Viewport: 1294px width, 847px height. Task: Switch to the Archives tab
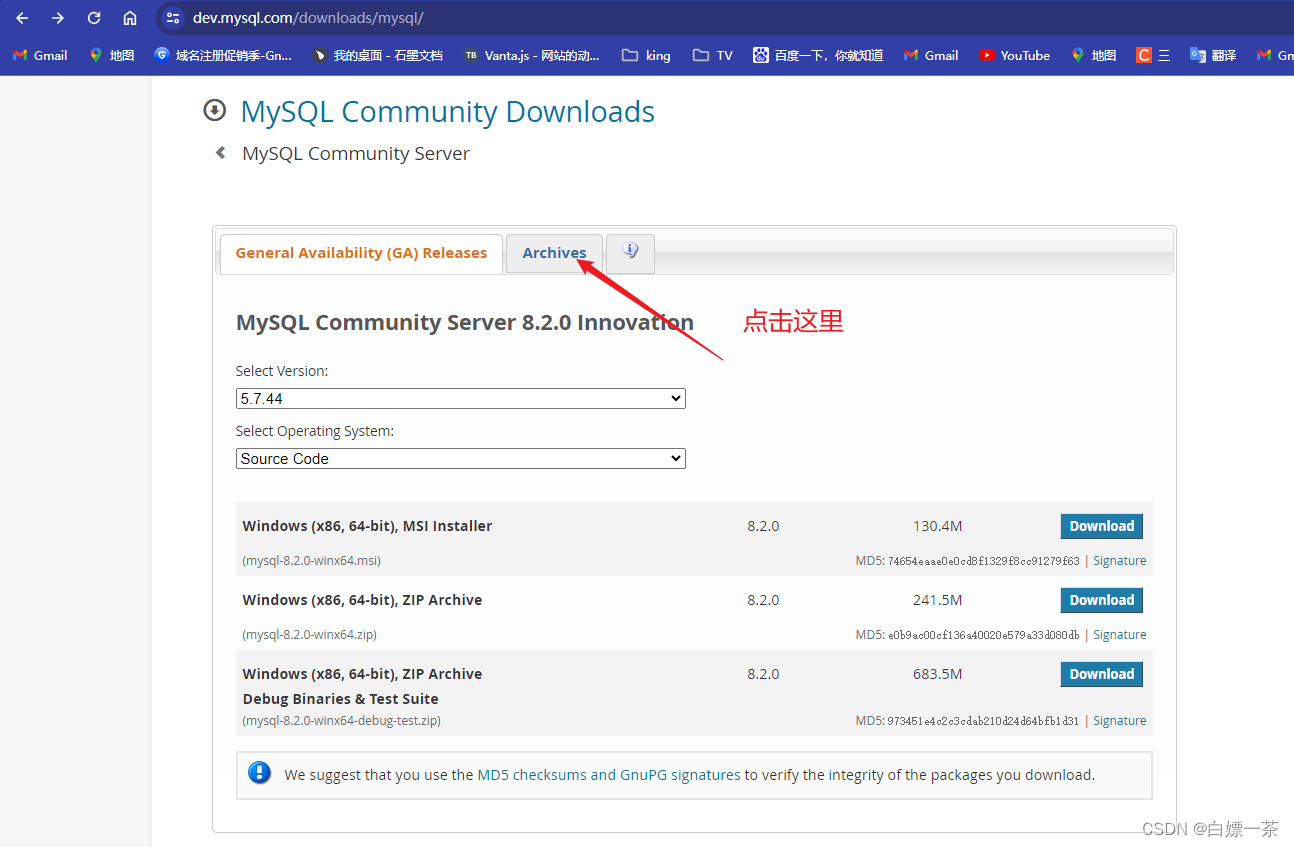554,253
